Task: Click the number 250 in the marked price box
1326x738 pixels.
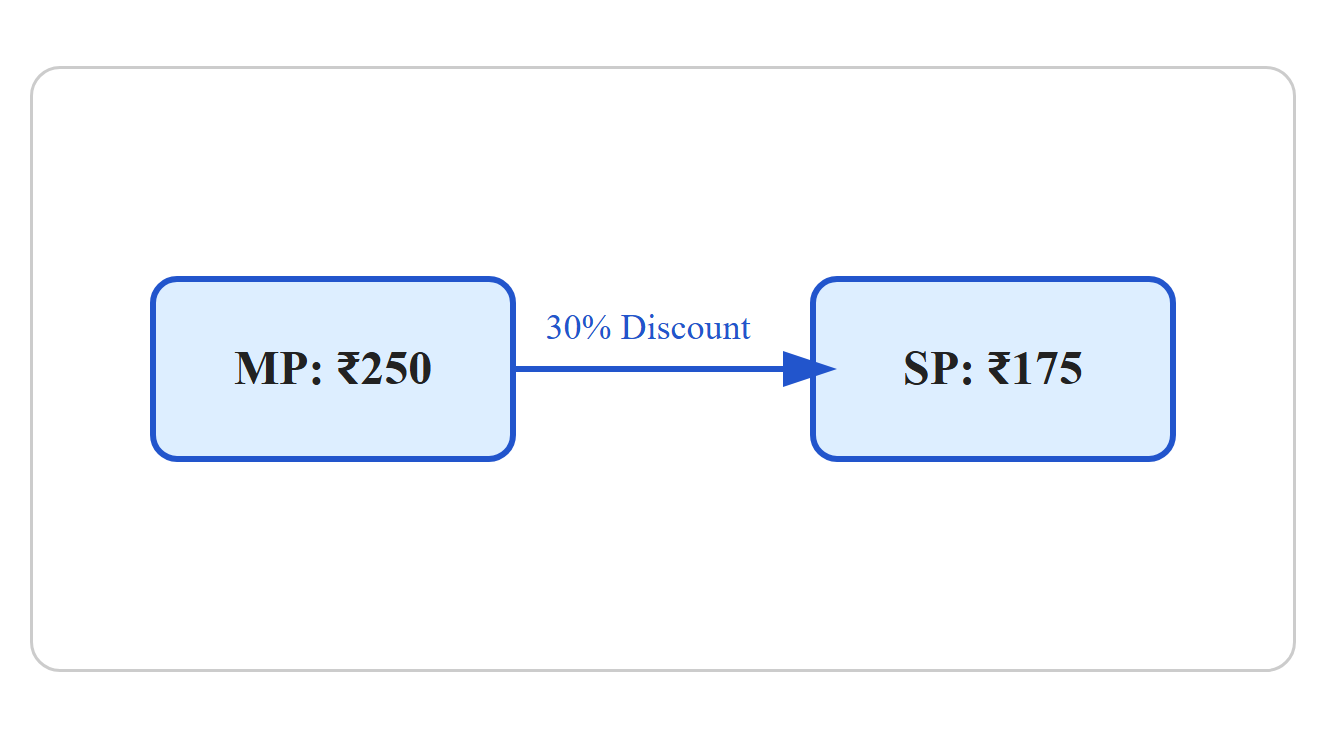Action: click(396, 368)
